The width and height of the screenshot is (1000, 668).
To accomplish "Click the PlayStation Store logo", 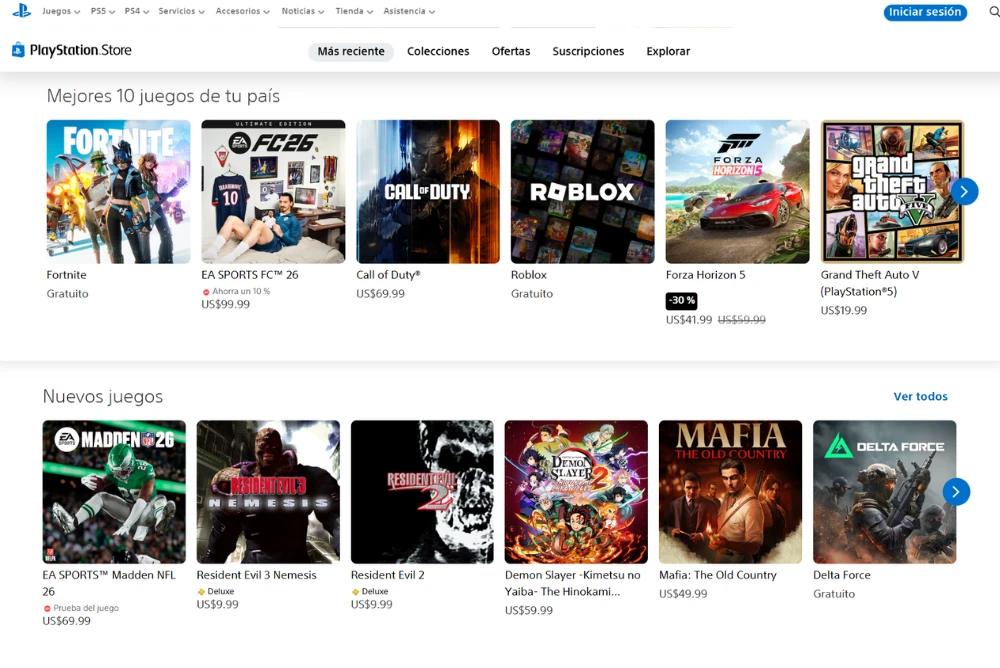I will pos(70,49).
